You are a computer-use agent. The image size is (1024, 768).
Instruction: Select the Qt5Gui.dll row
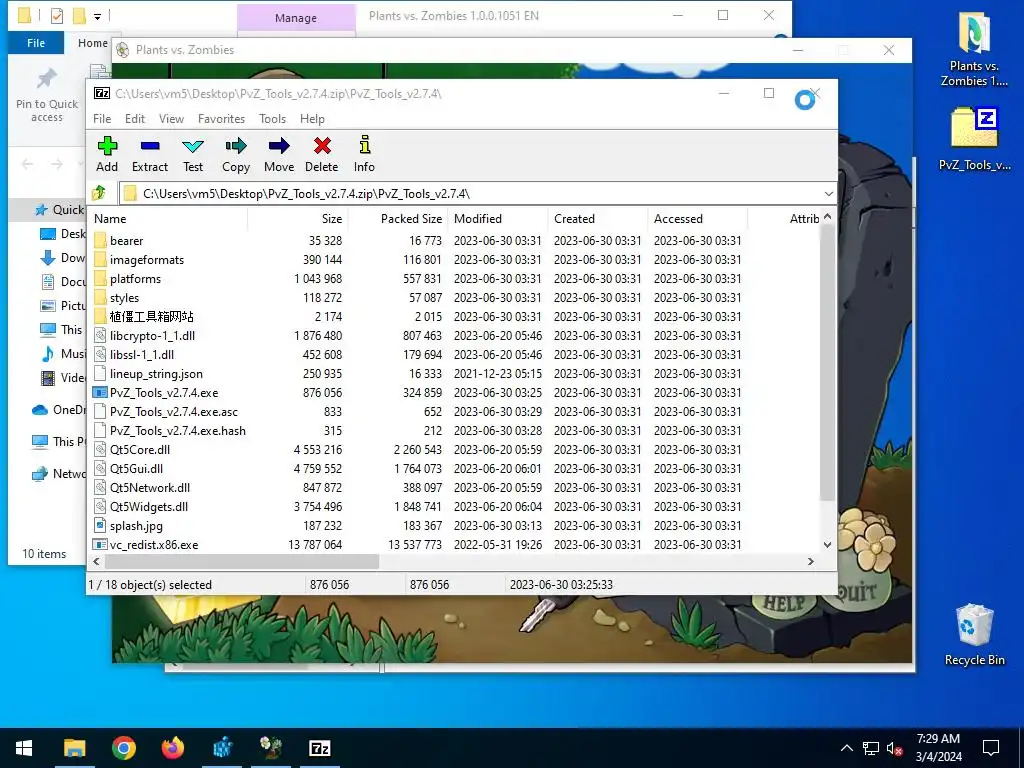453,468
